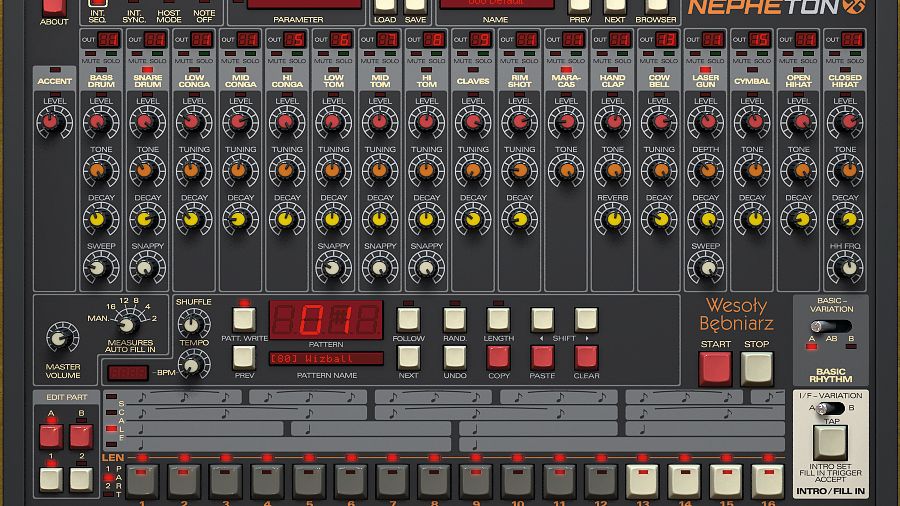Click the Bass Drum SWEEP knob
The width and height of the screenshot is (900, 506).
tap(98, 267)
